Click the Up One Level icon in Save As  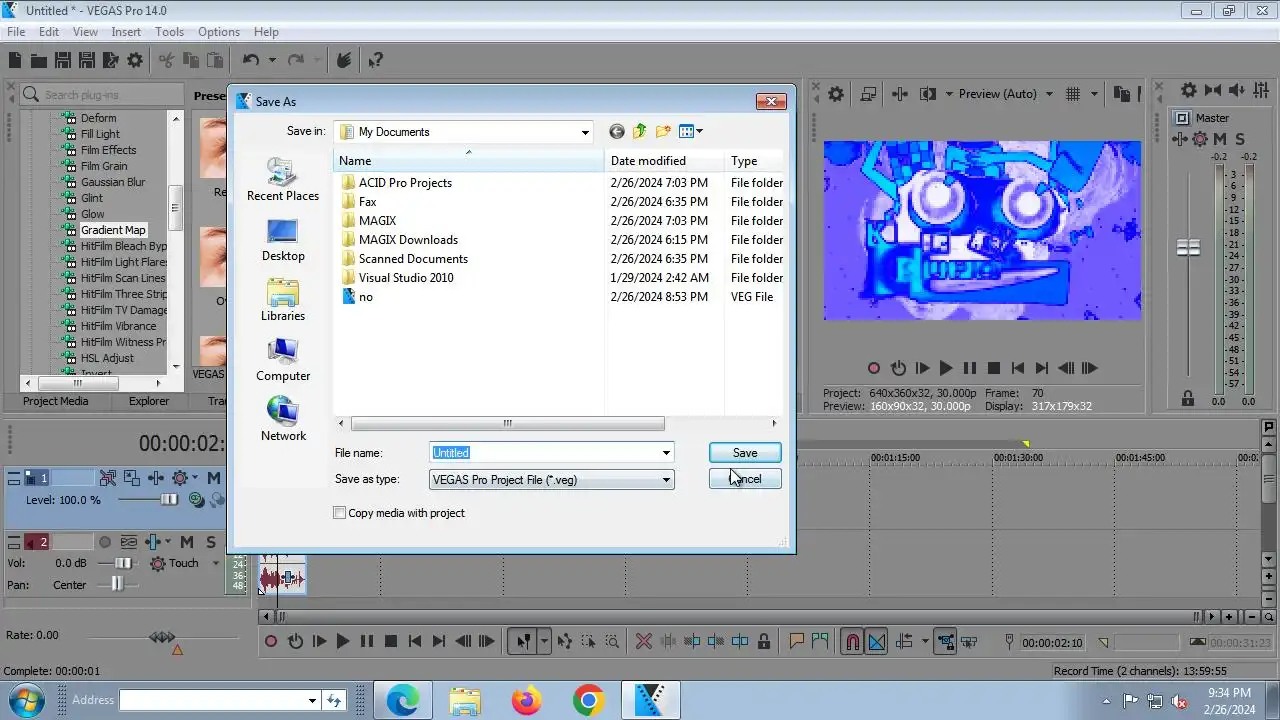coord(639,131)
